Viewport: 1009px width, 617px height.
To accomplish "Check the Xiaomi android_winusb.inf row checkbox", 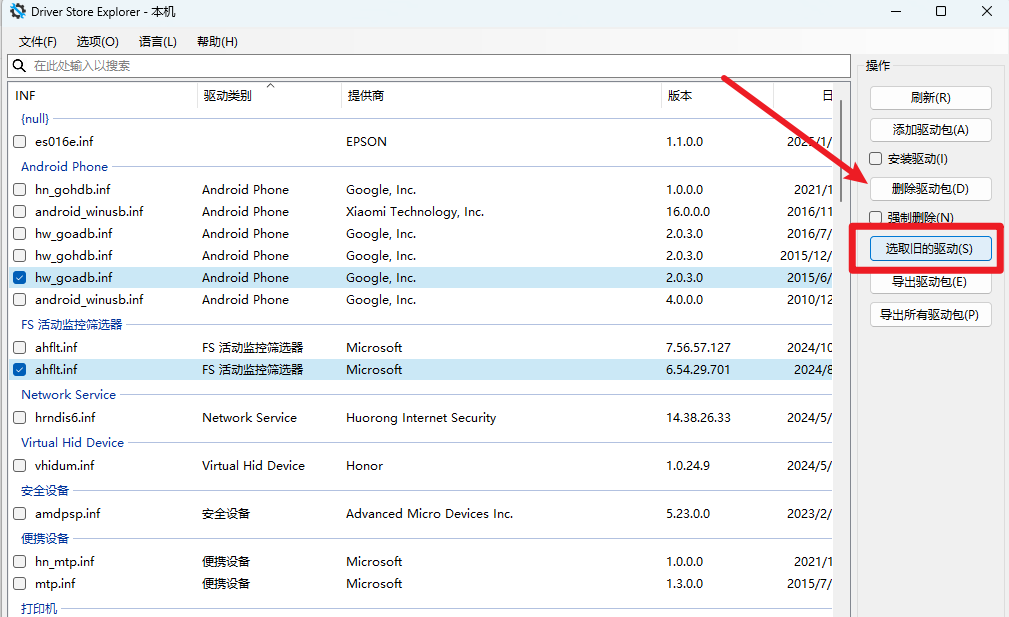I will click(20, 212).
